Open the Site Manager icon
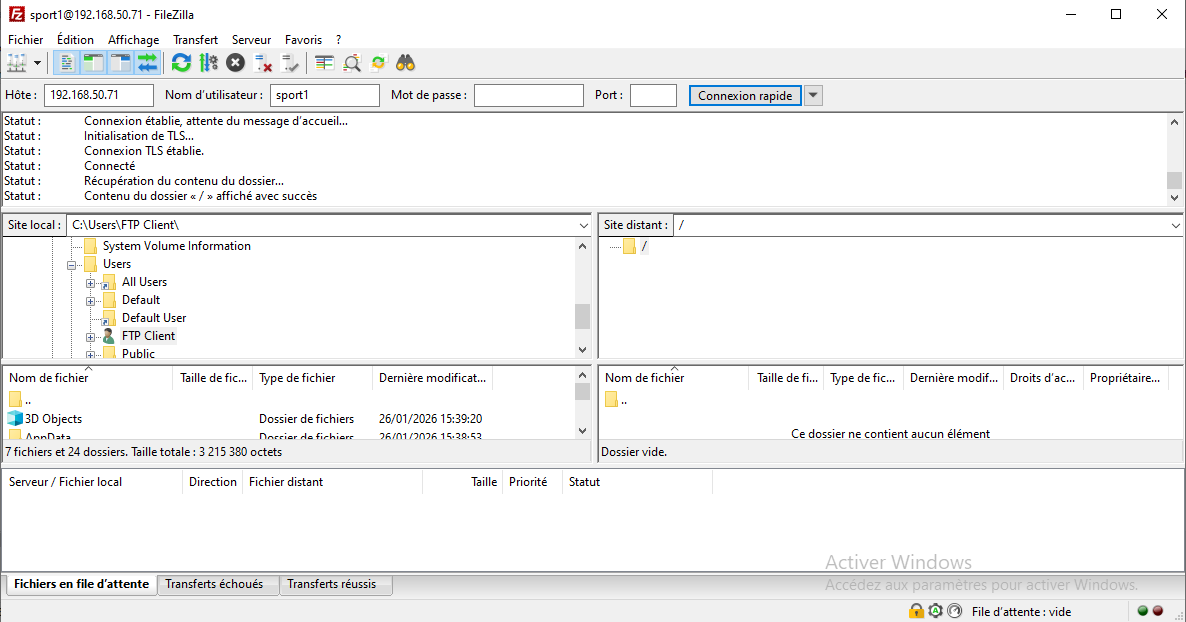The height and width of the screenshot is (622, 1186). 17,64
